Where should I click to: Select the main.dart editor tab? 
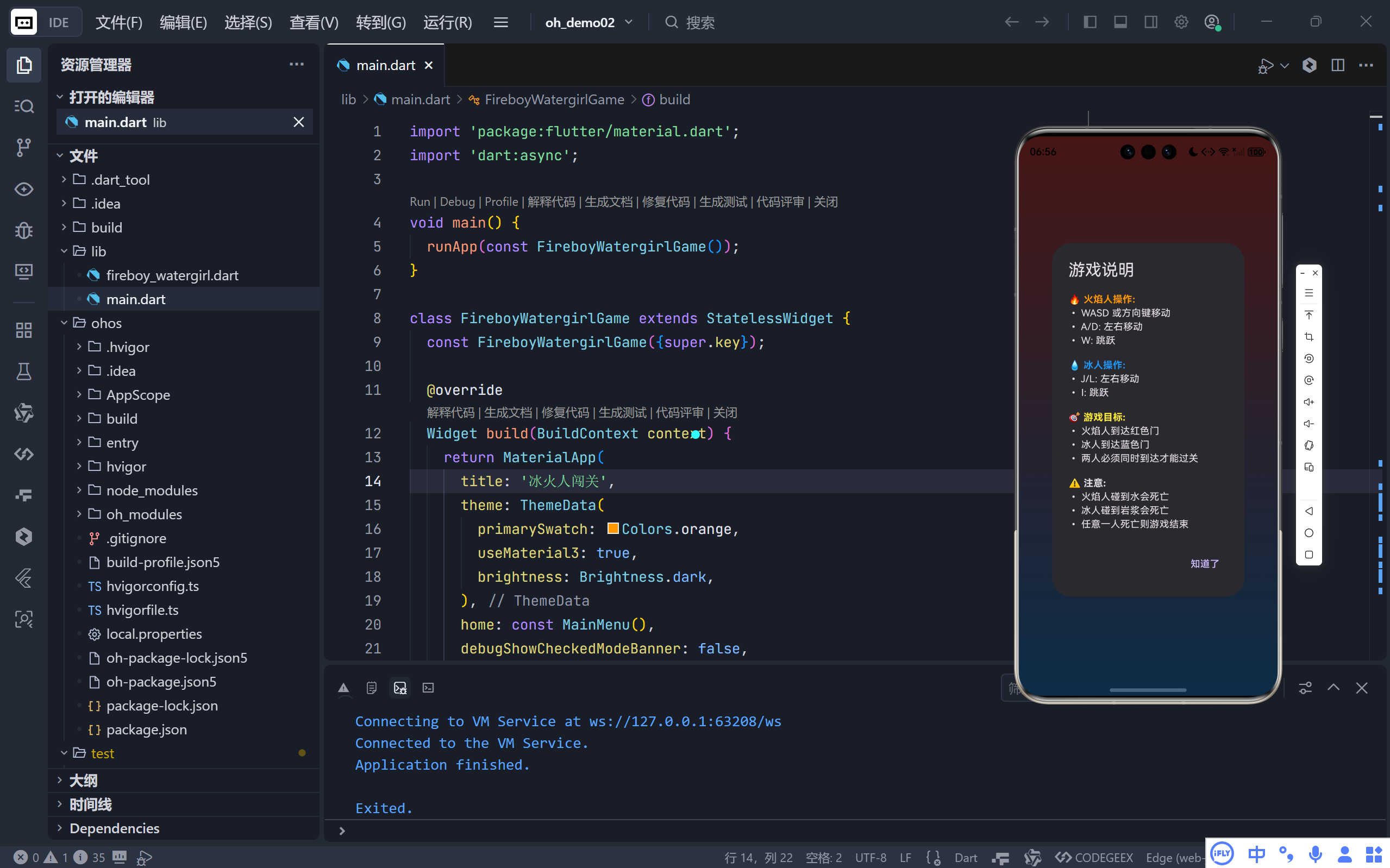point(385,65)
